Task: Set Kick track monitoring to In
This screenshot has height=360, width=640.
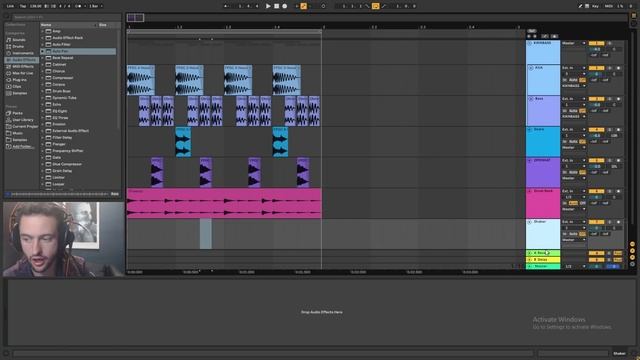Action: pos(565,80)
